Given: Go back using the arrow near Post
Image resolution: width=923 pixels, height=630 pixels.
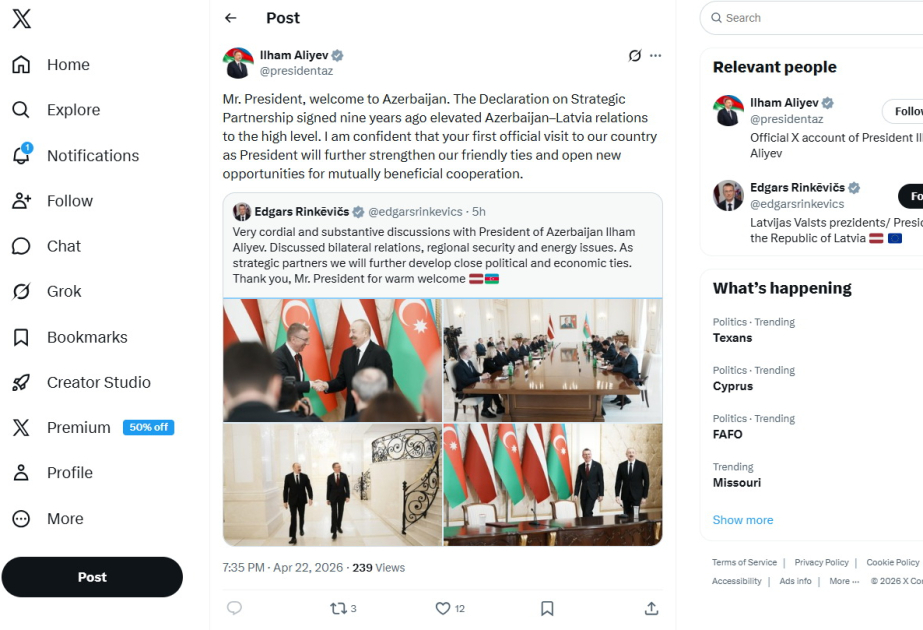Looking at the screenshot, I should (230, 18).
